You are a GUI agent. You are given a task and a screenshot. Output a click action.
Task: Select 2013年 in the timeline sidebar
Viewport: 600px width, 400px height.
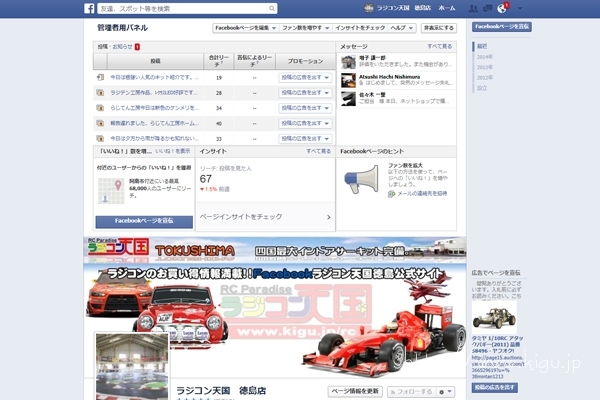click(x=483, y=67)
